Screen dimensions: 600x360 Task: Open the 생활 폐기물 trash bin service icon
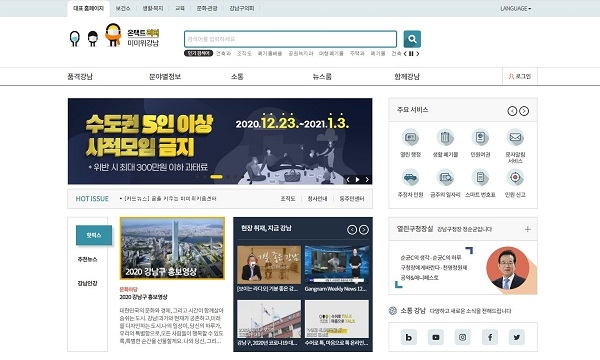[445, 137]
